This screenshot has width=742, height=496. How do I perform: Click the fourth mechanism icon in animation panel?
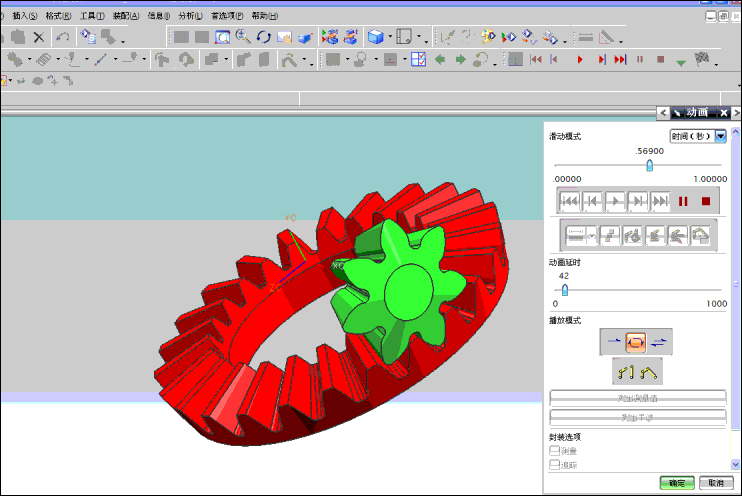coord(655,235)
